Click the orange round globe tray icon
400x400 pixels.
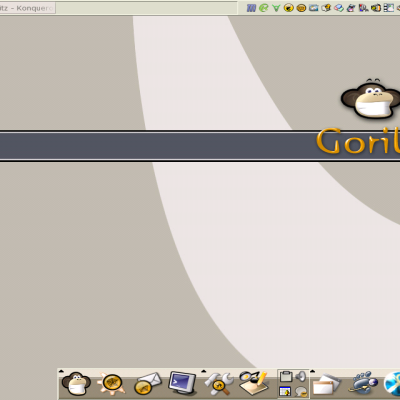[301, 8]
